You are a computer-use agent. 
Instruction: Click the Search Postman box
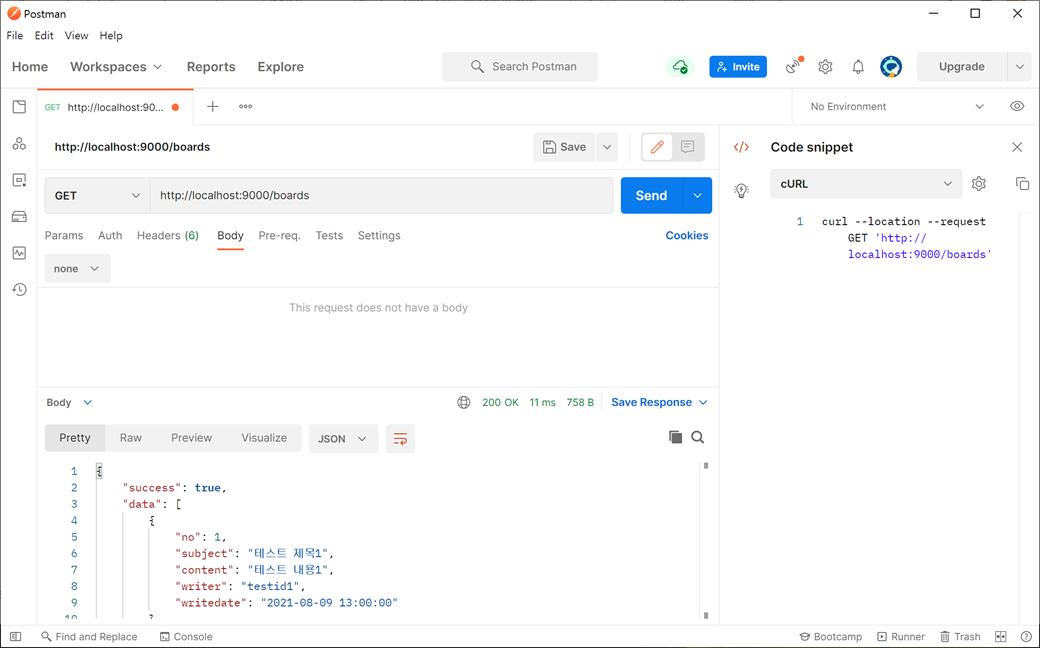(x=520, y=66)
